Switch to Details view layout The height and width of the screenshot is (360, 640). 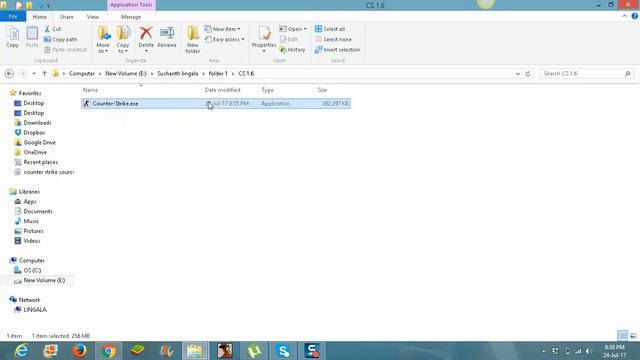[622, 336]
